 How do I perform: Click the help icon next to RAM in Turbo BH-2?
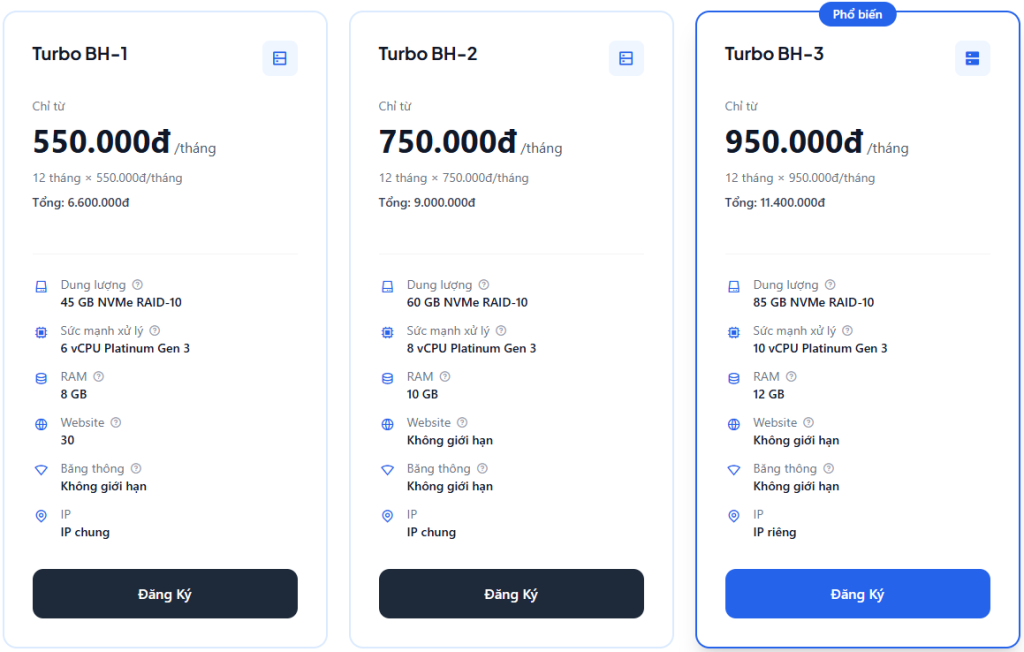[445, 377]
